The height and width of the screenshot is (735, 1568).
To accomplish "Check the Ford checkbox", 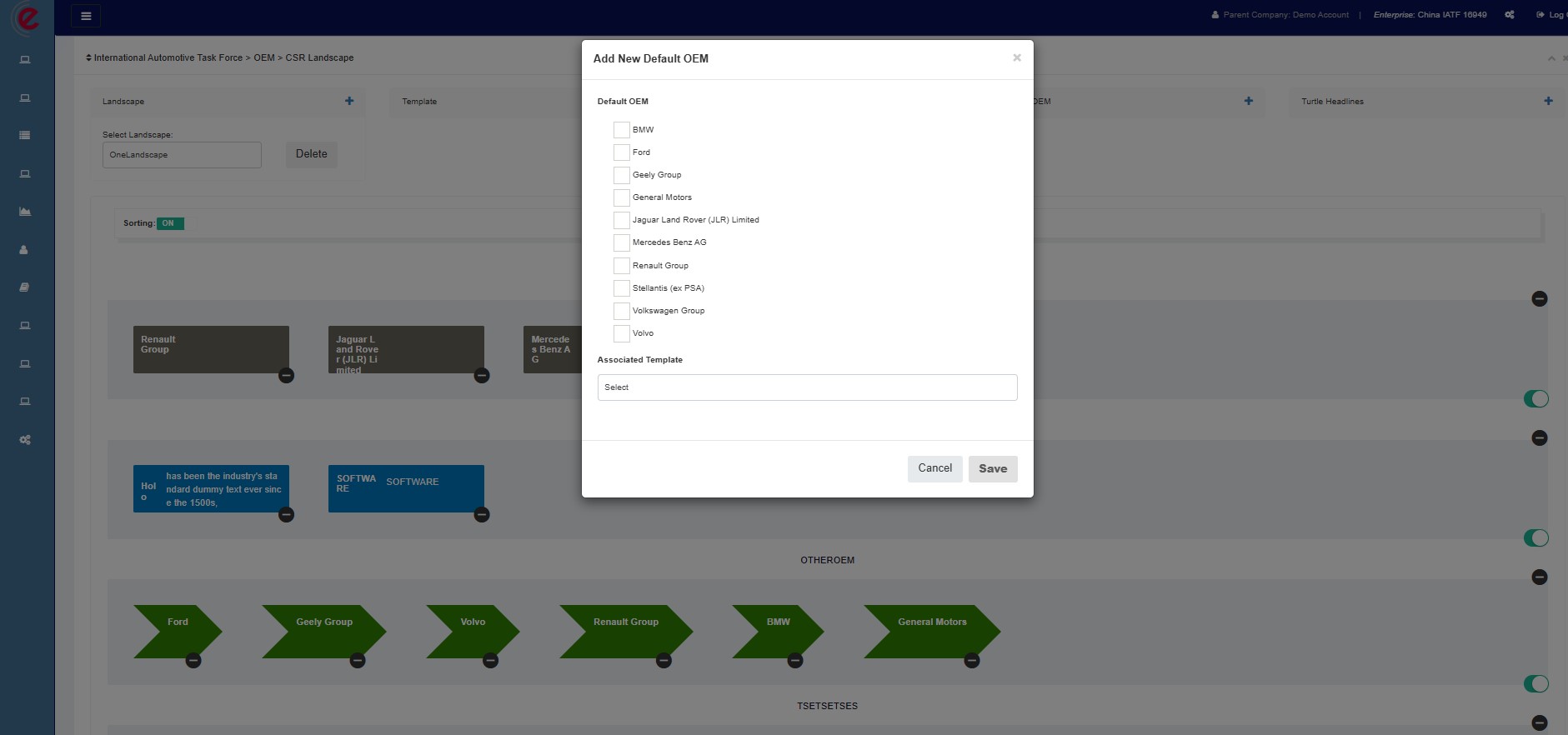I will 621,152.
